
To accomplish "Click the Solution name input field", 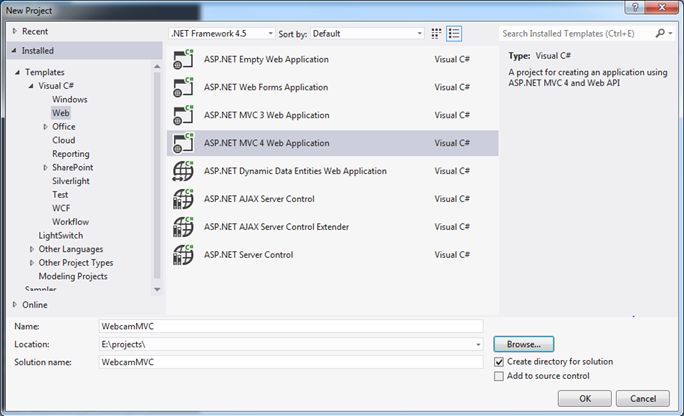I will [291, 362].
